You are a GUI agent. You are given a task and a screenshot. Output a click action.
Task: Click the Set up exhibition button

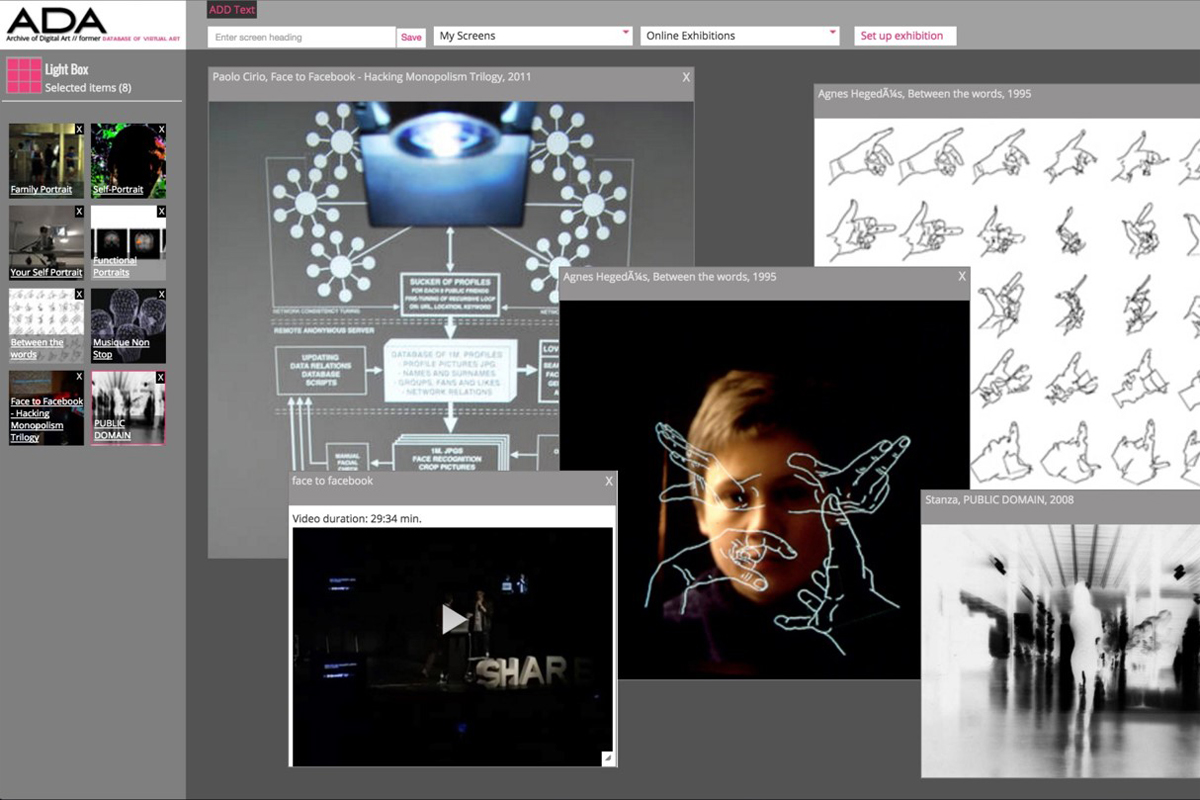904,35
